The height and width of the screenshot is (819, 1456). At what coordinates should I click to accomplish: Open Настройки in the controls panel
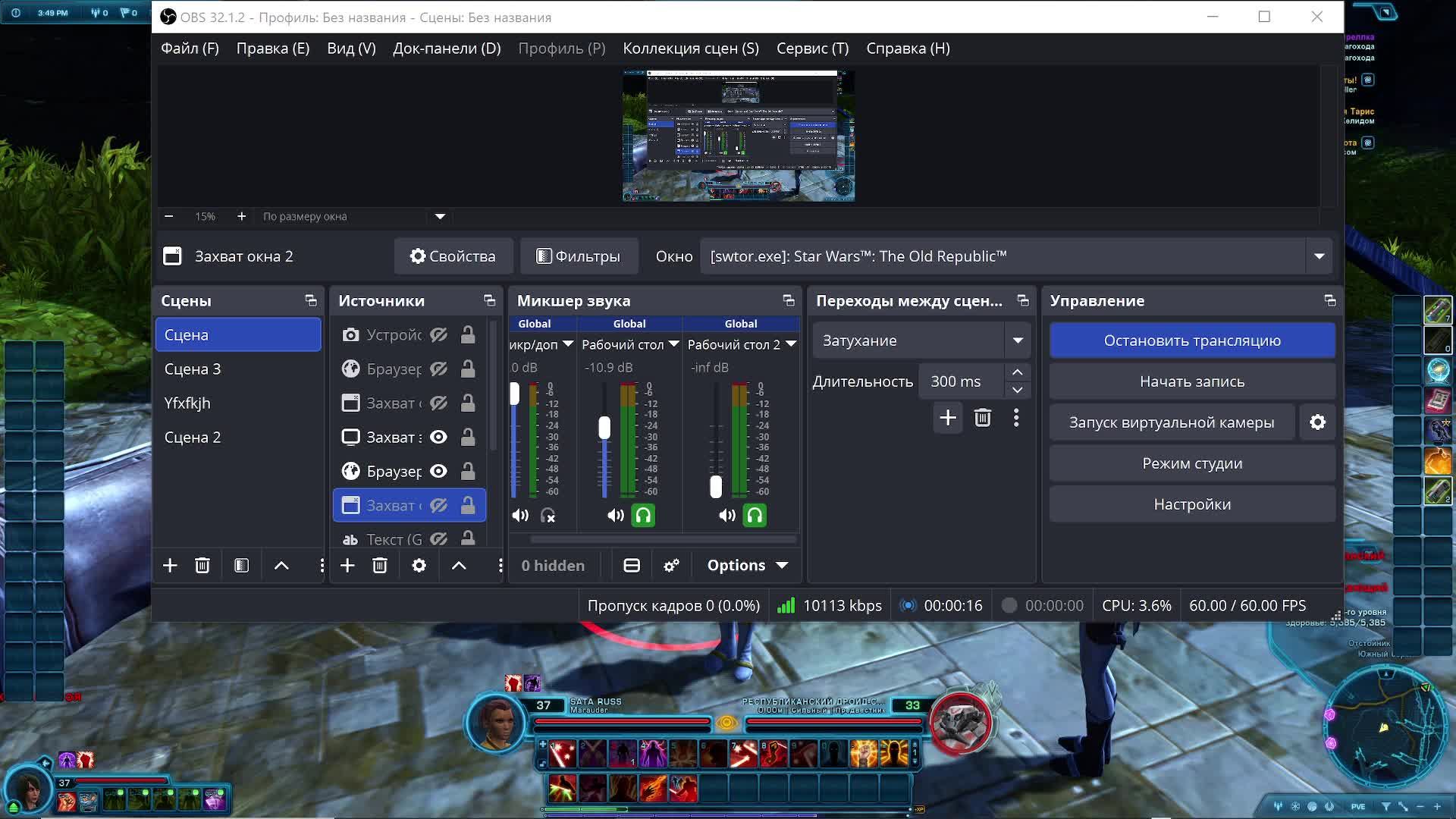pyautogui.click(x=1192, y=504)
